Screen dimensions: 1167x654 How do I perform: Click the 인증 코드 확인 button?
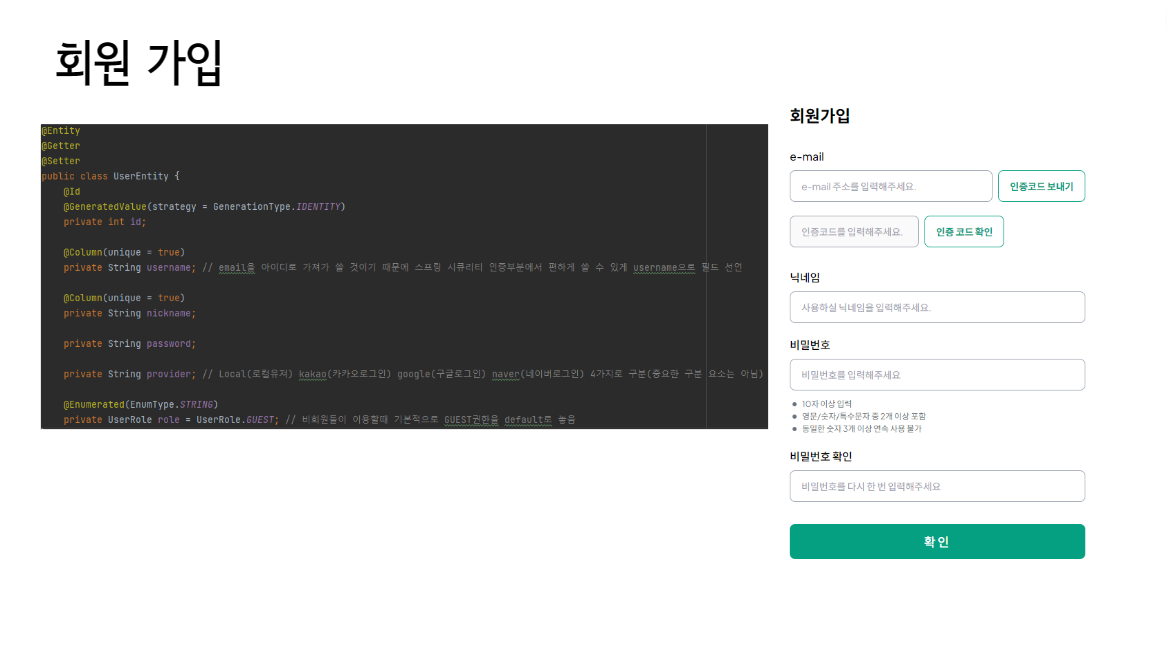[963, 231]
